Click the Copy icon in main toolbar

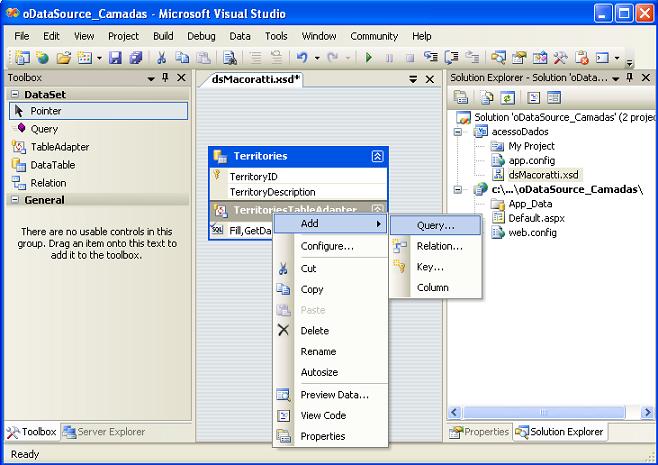(x=182, y=57)
